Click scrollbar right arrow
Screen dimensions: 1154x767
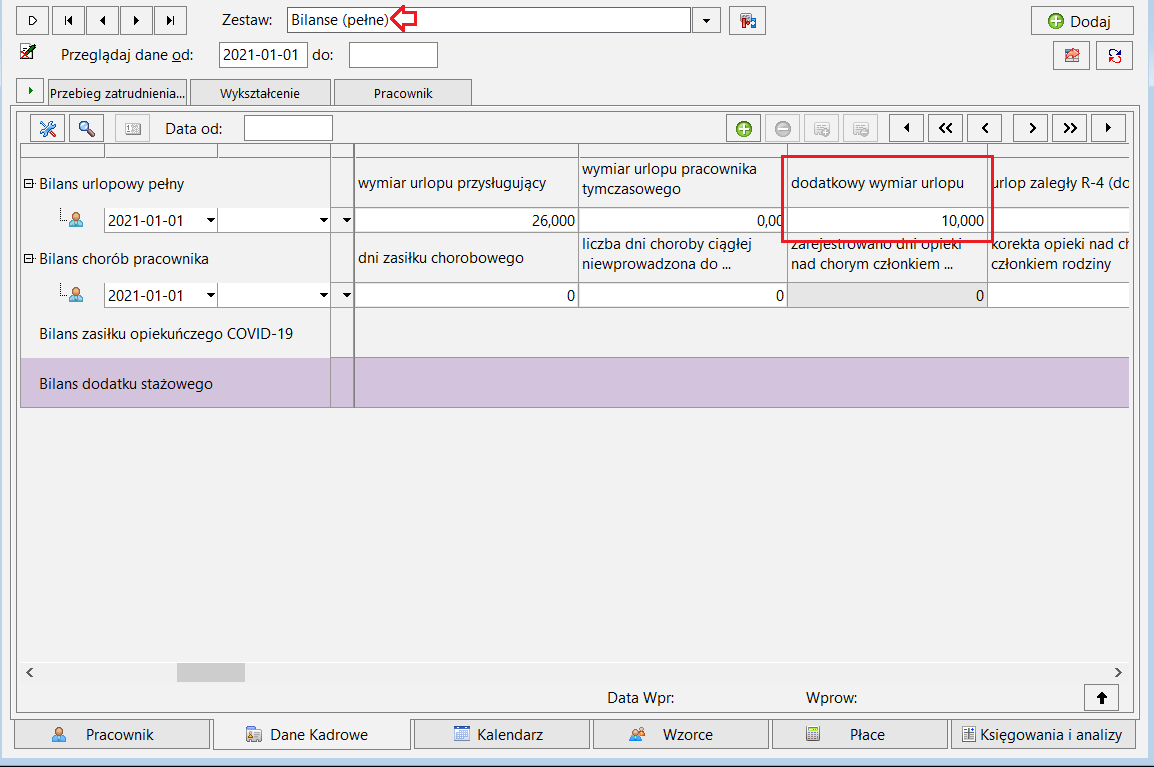1118,672
